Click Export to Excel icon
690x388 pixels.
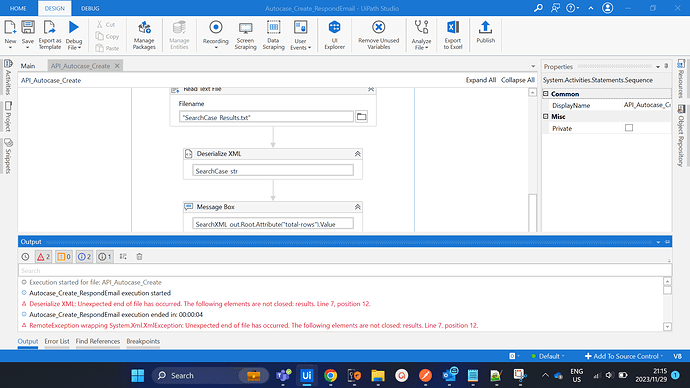pyautogui.click(x=453, y=35)
